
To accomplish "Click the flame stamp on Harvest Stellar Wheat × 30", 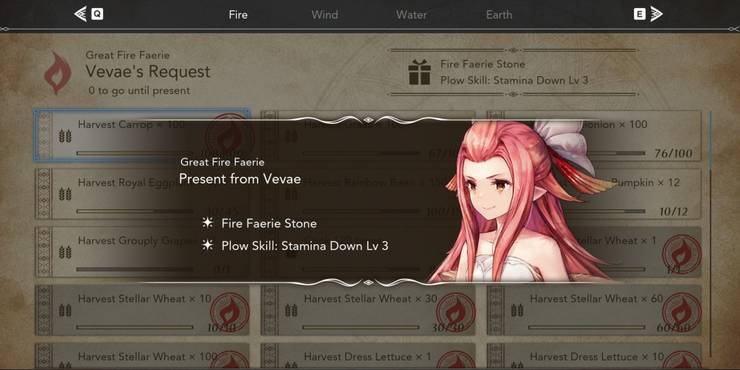I will pyautogui.click(x=455, y=311).
